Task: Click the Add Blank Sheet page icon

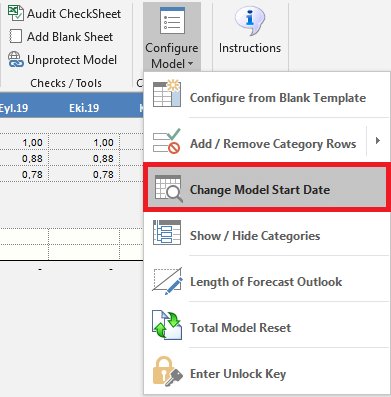Action: click(x=15, y=36)
